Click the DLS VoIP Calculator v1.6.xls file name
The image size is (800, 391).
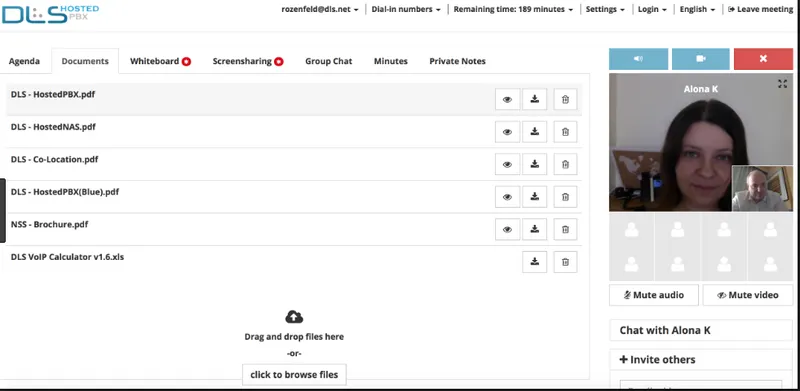(x=67, y=257)
